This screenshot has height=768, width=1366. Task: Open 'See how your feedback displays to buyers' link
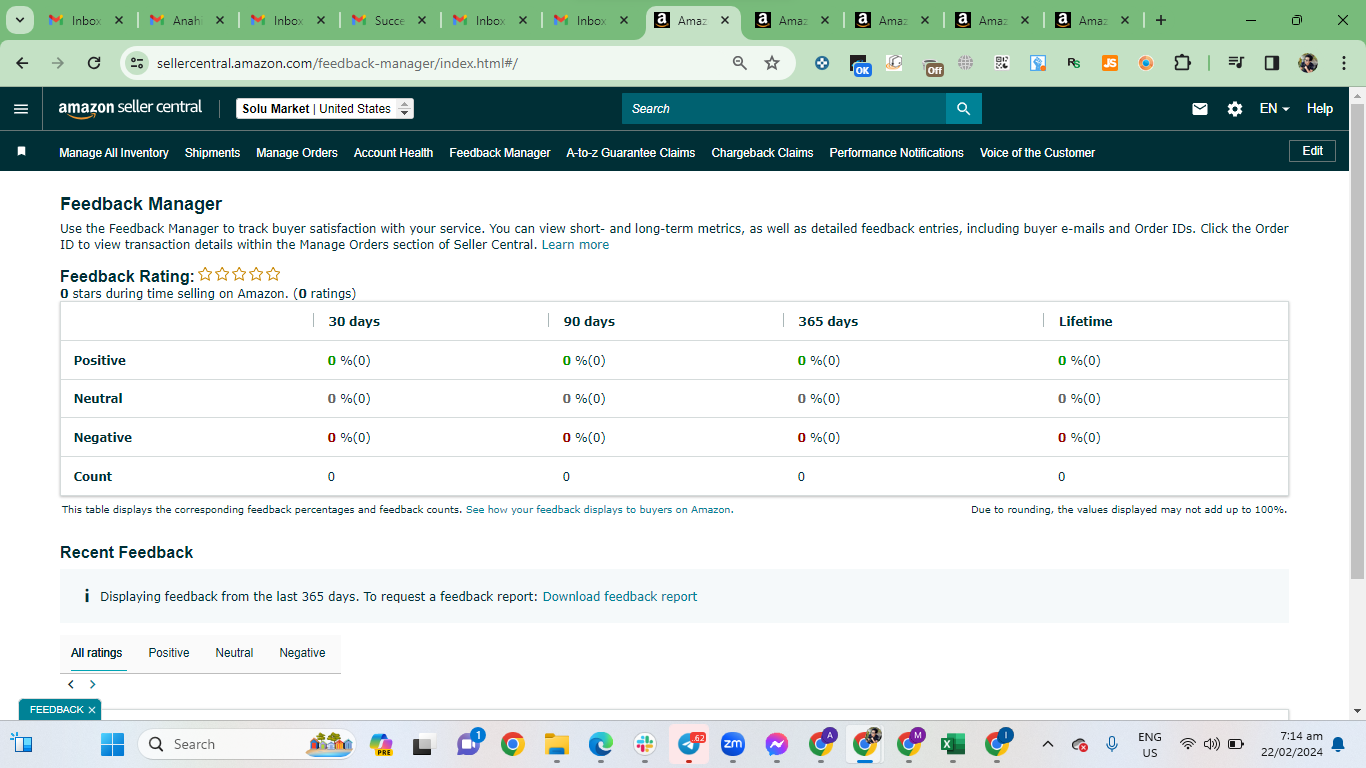pyautogui.click(x=598, y=510)
